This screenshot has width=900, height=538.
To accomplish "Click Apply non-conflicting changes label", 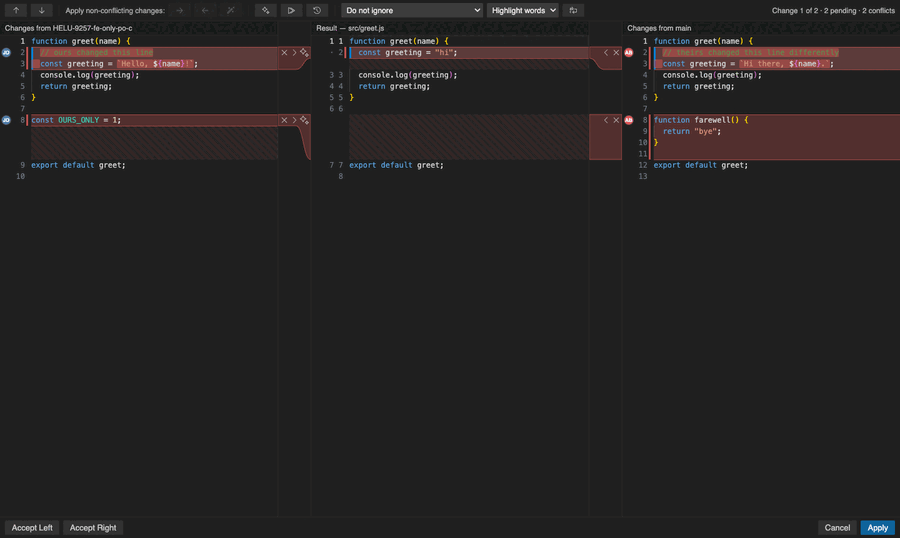I will coord(115,10).
